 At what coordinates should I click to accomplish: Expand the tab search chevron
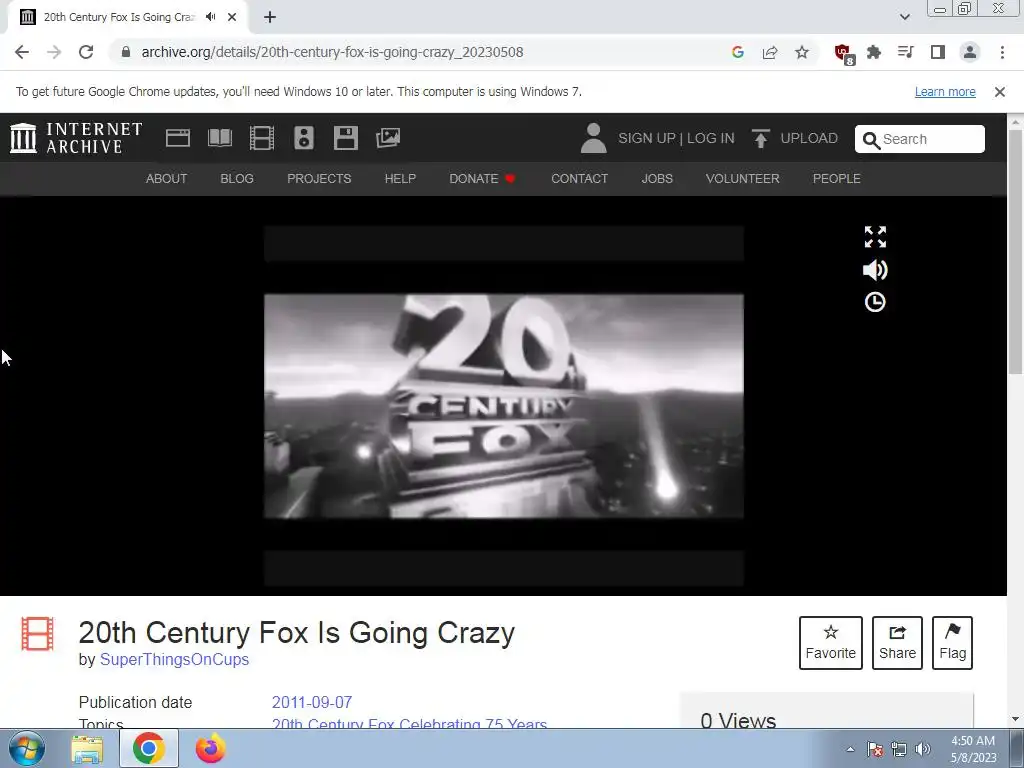pos(904,17)
